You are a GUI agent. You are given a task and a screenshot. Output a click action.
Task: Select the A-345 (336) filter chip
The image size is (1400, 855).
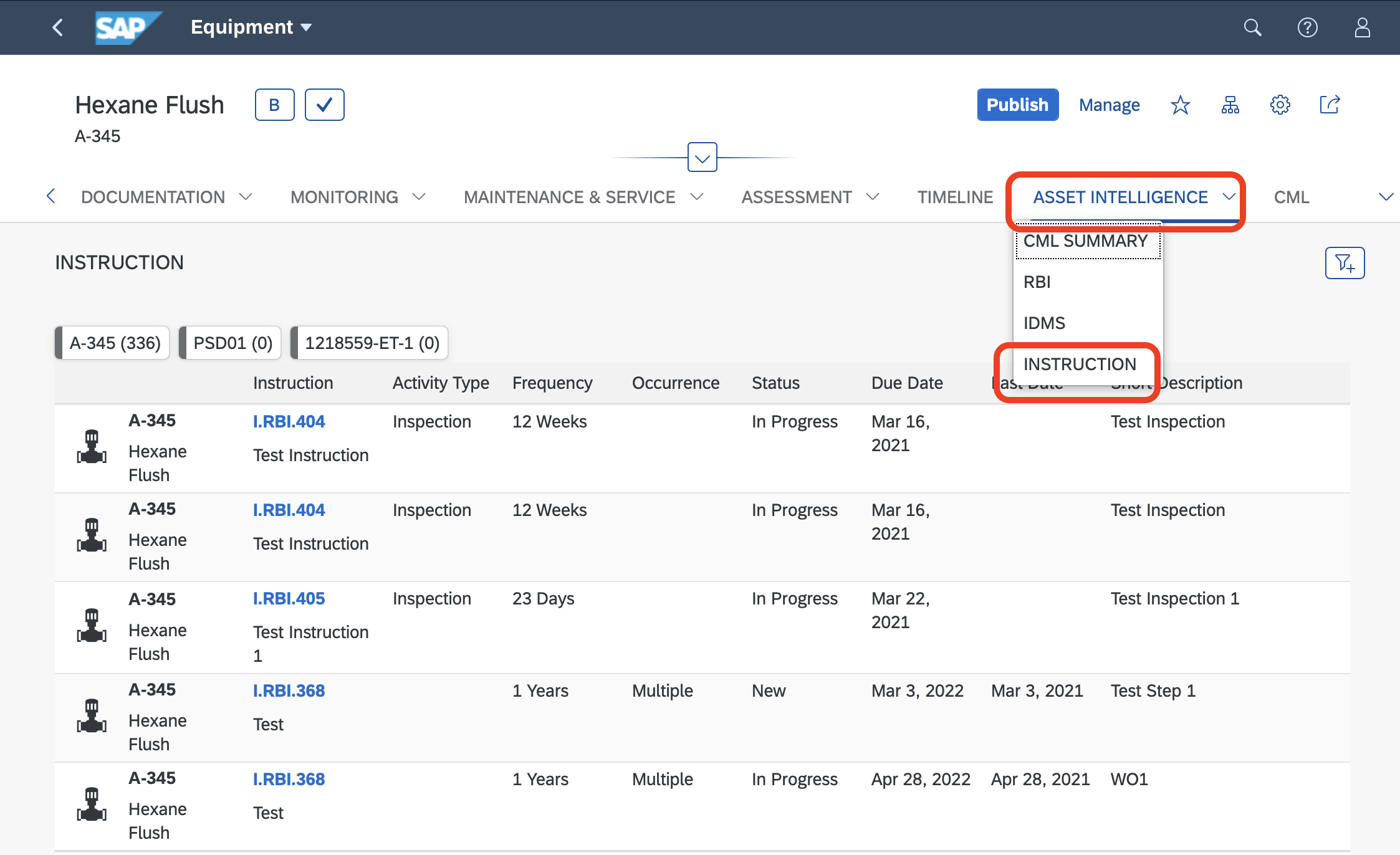[112, 343]
